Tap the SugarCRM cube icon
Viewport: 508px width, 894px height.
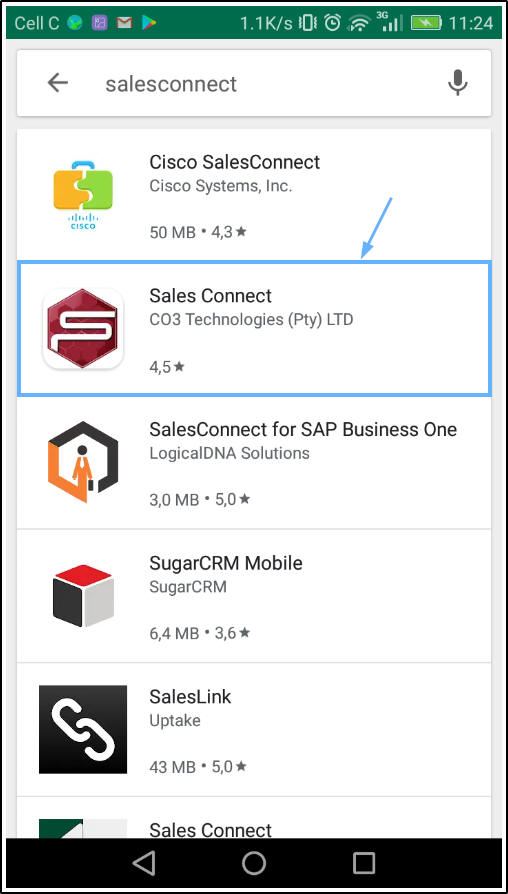point(83,596)
